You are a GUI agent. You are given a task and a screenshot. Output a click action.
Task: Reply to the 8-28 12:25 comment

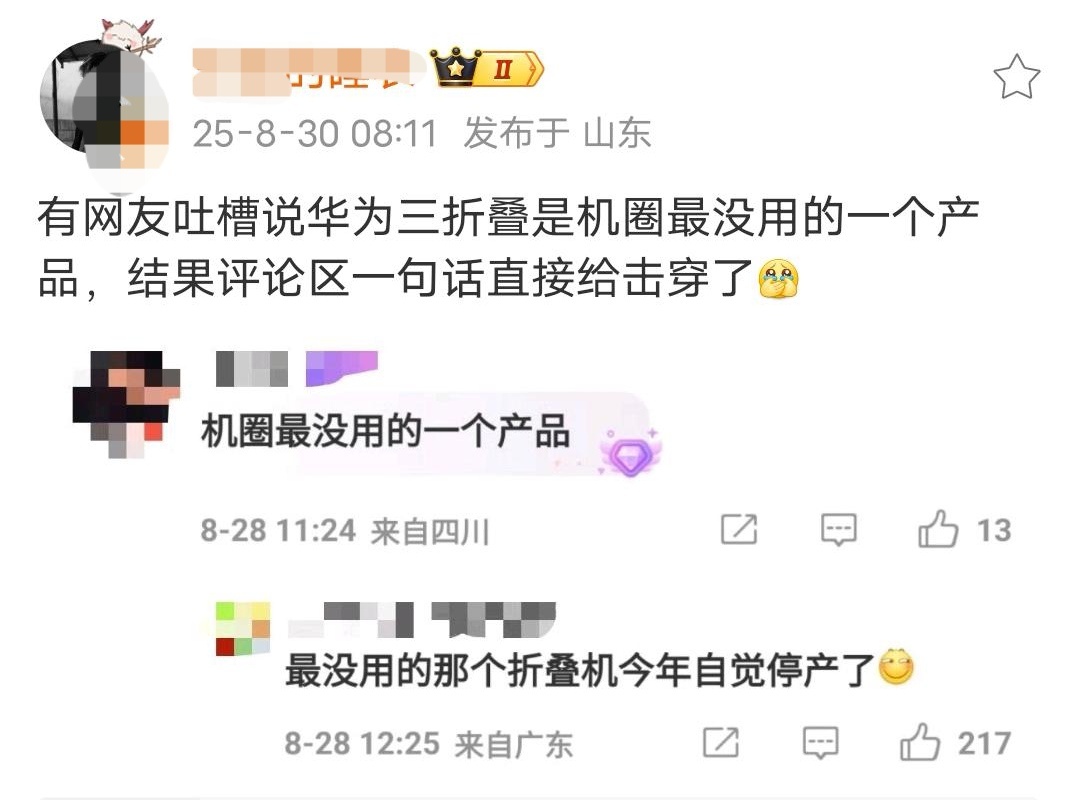coord(820,742)
